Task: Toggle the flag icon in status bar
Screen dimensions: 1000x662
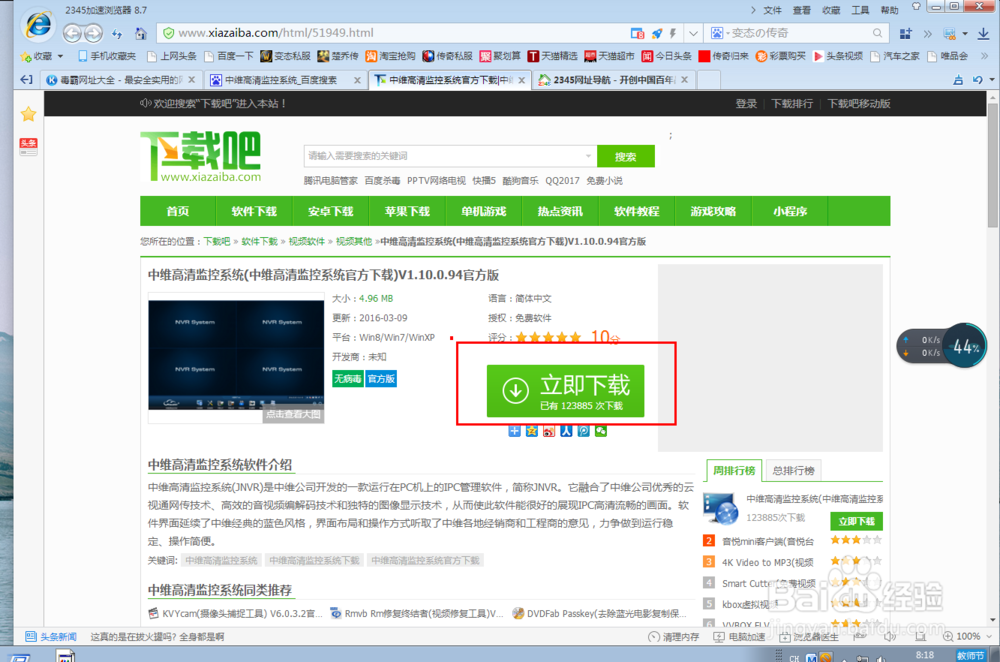Action: click(x=861, y=636)
